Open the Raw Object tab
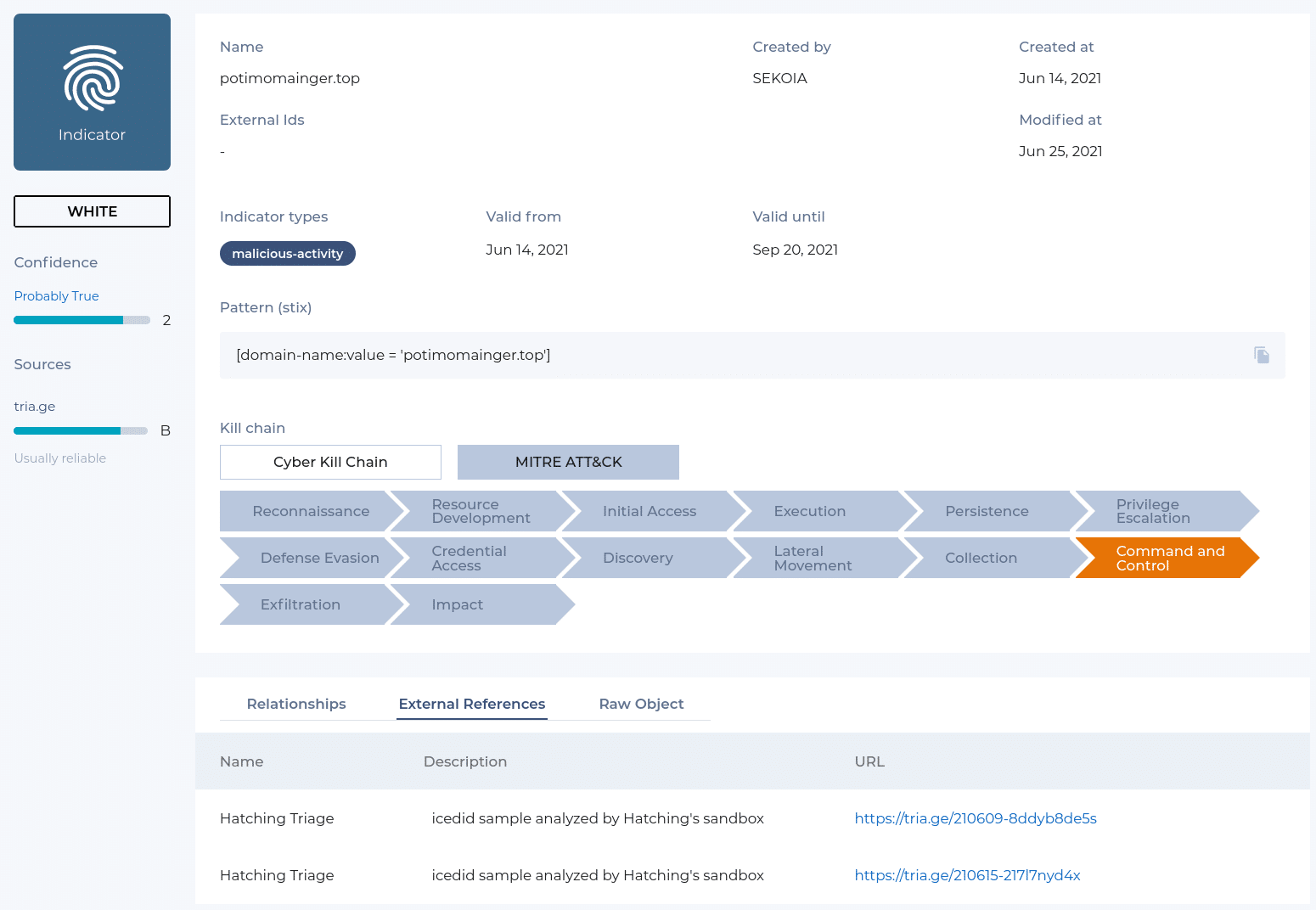Screen dimensions: 1316x910 641,704
